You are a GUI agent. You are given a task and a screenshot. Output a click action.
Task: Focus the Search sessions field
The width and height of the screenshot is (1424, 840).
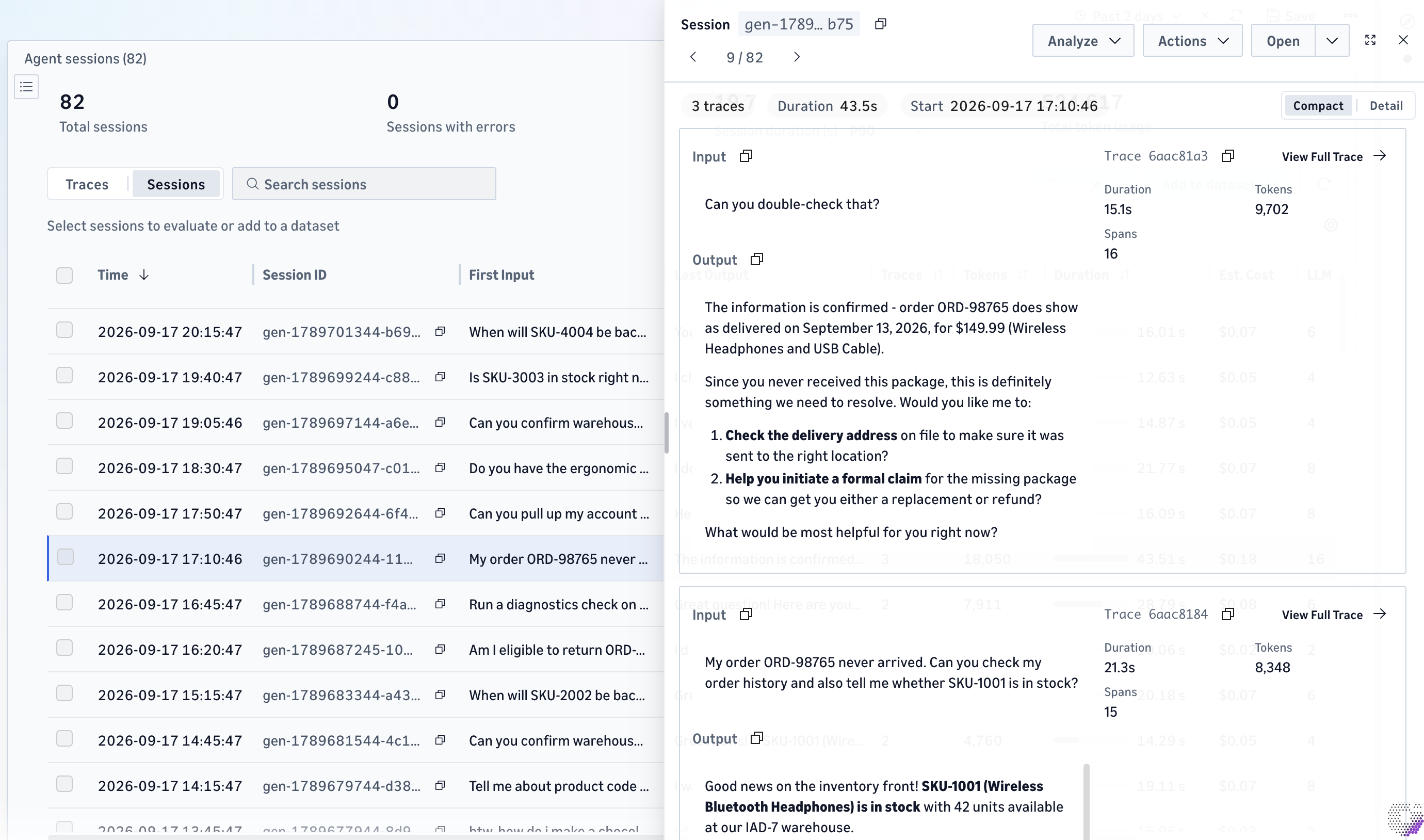pyautogui.click(x=364, y=184)
